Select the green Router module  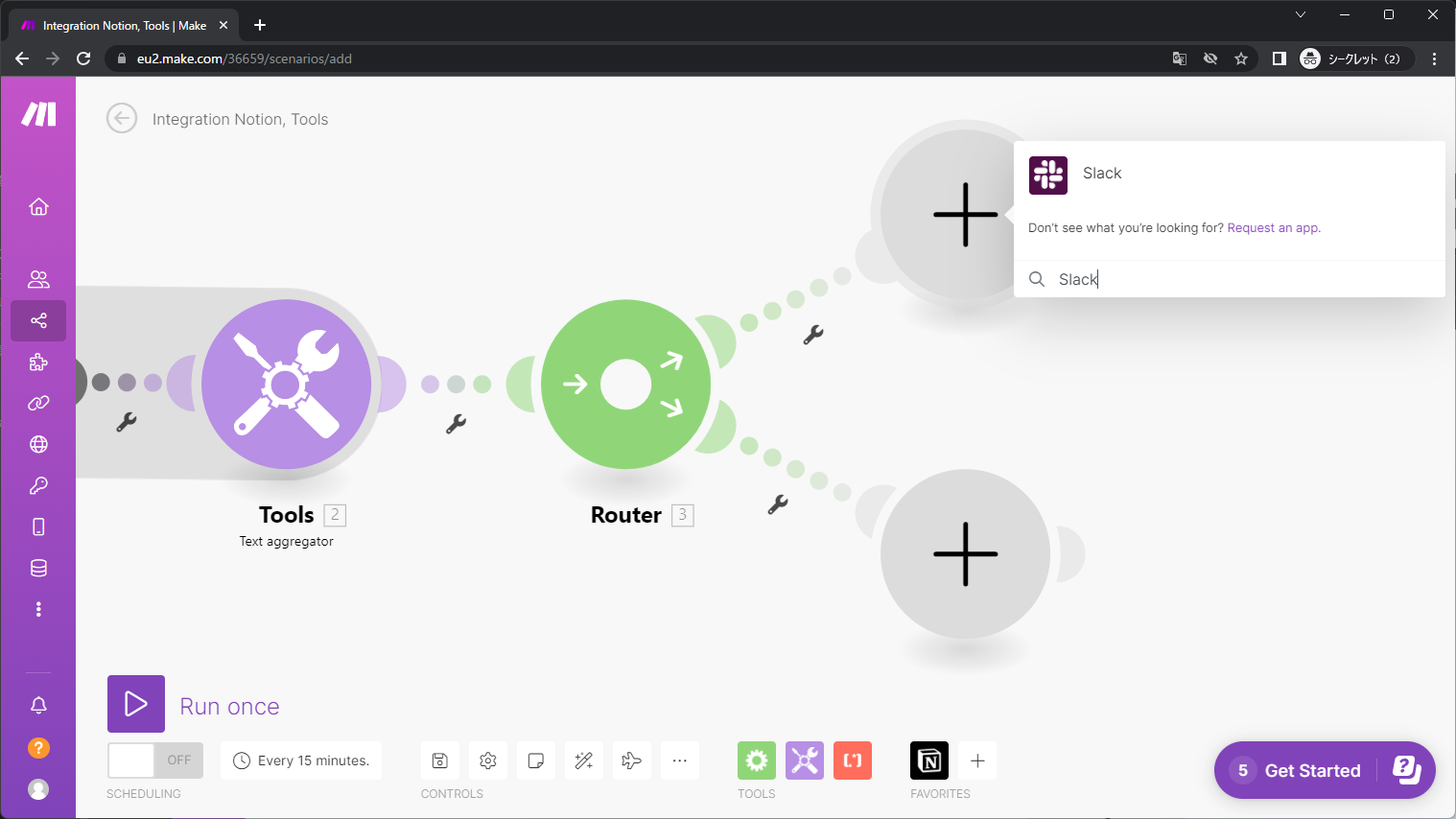tap(625, 385)
